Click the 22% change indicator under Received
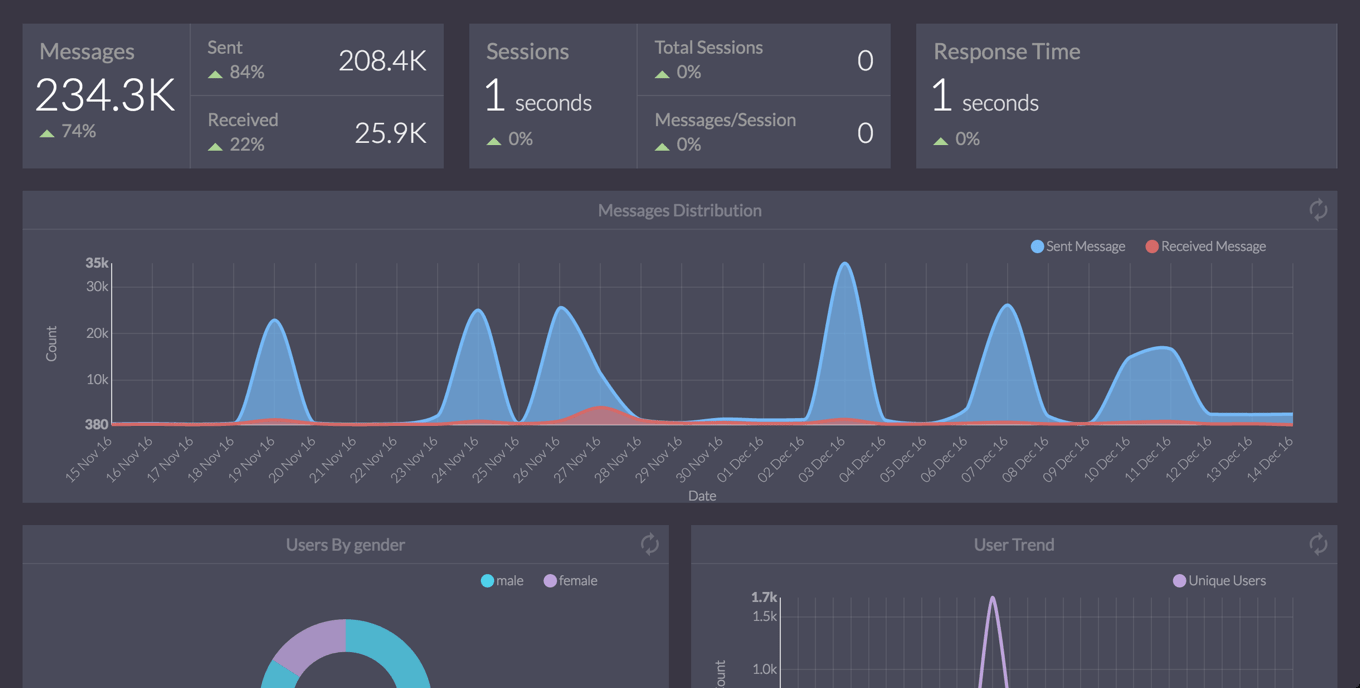The width and height of the screenshot is (1360, 688). (x=236, y=144)
